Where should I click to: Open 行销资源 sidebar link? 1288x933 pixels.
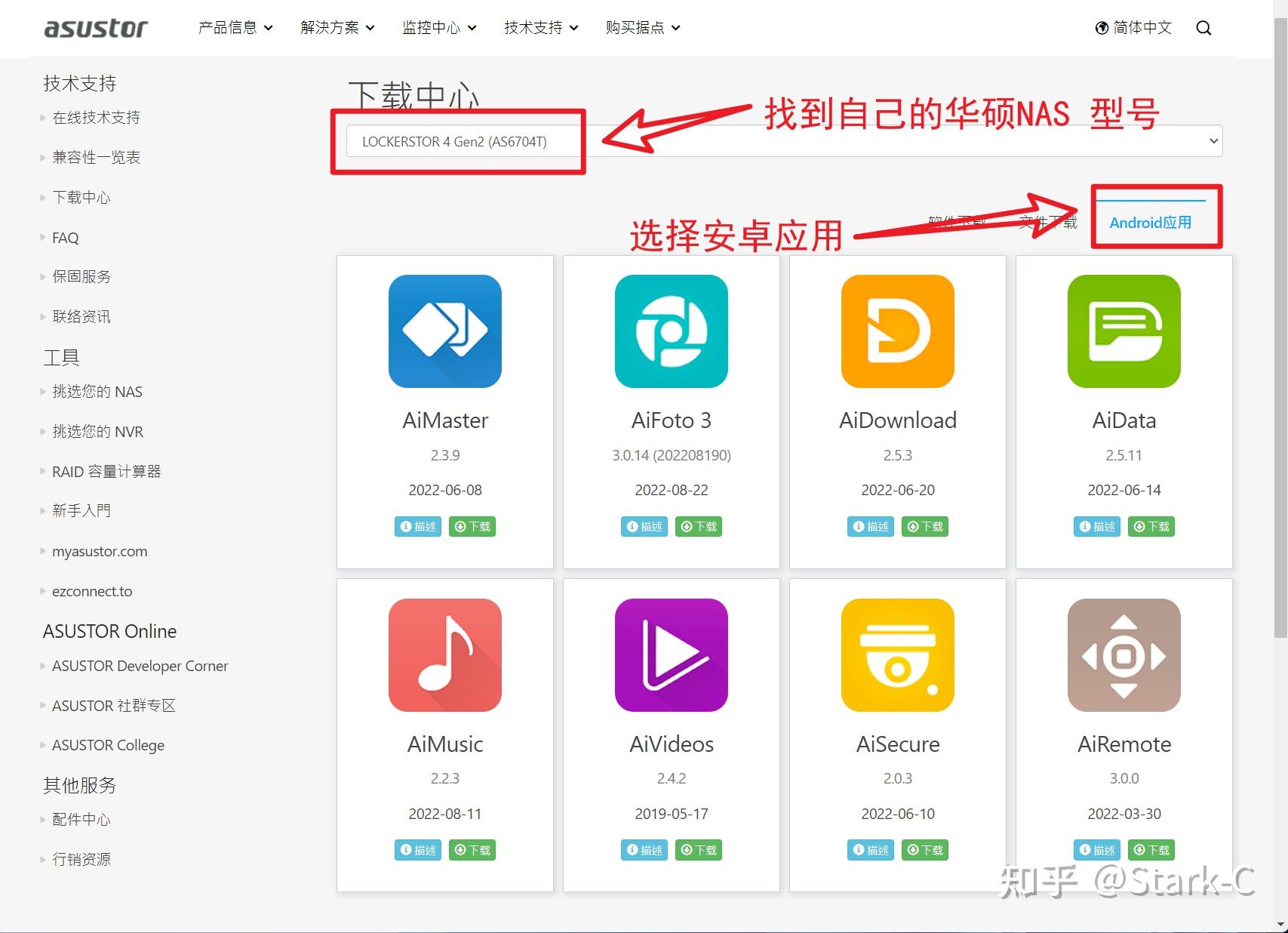[x=81, y=860]
